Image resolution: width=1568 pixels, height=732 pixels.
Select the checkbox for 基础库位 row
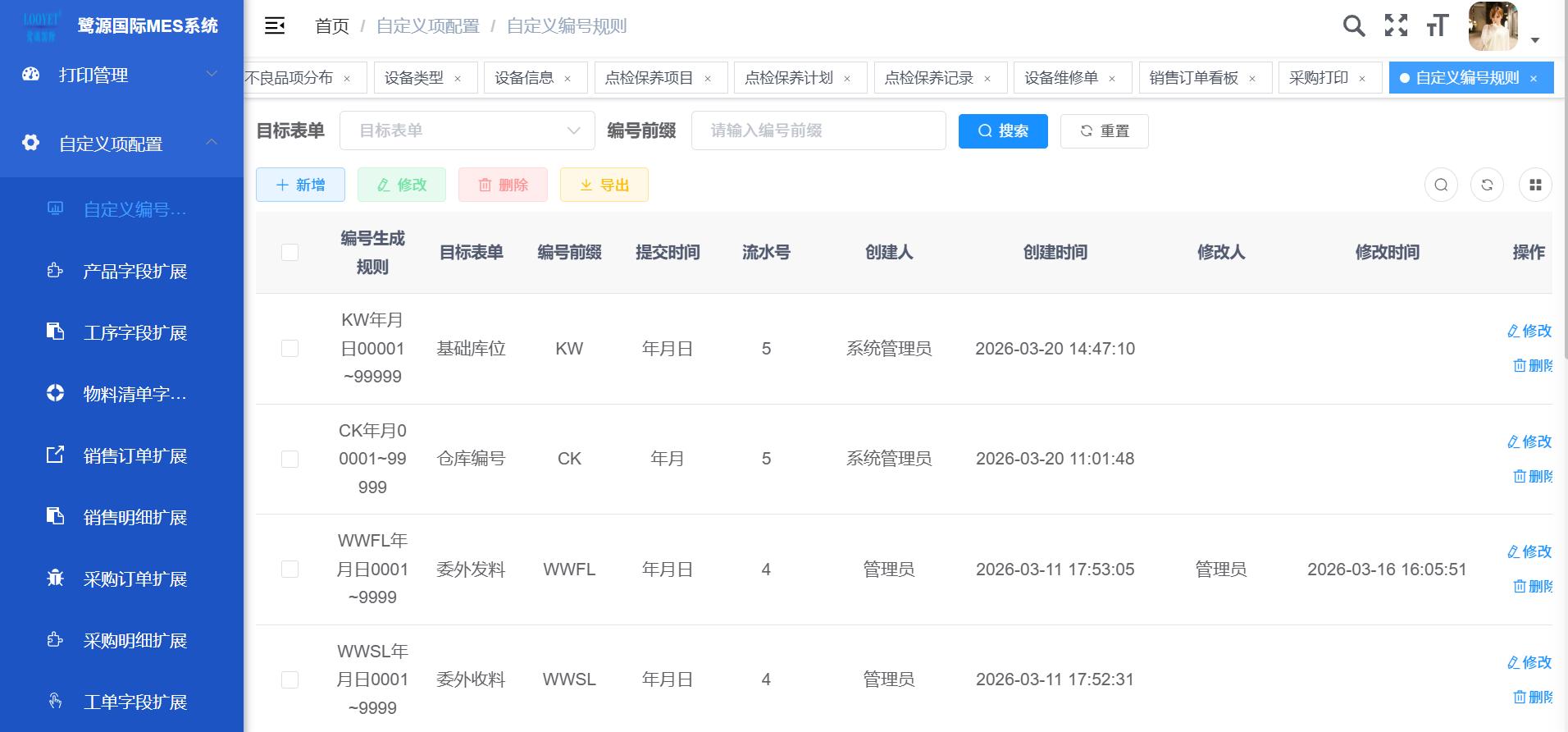[x=289, y=349]
